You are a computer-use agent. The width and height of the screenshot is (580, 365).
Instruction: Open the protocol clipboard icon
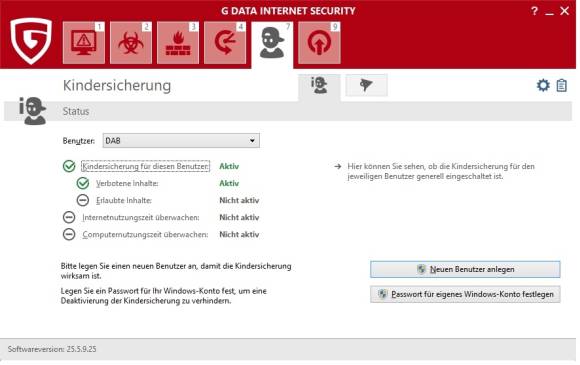562,85
